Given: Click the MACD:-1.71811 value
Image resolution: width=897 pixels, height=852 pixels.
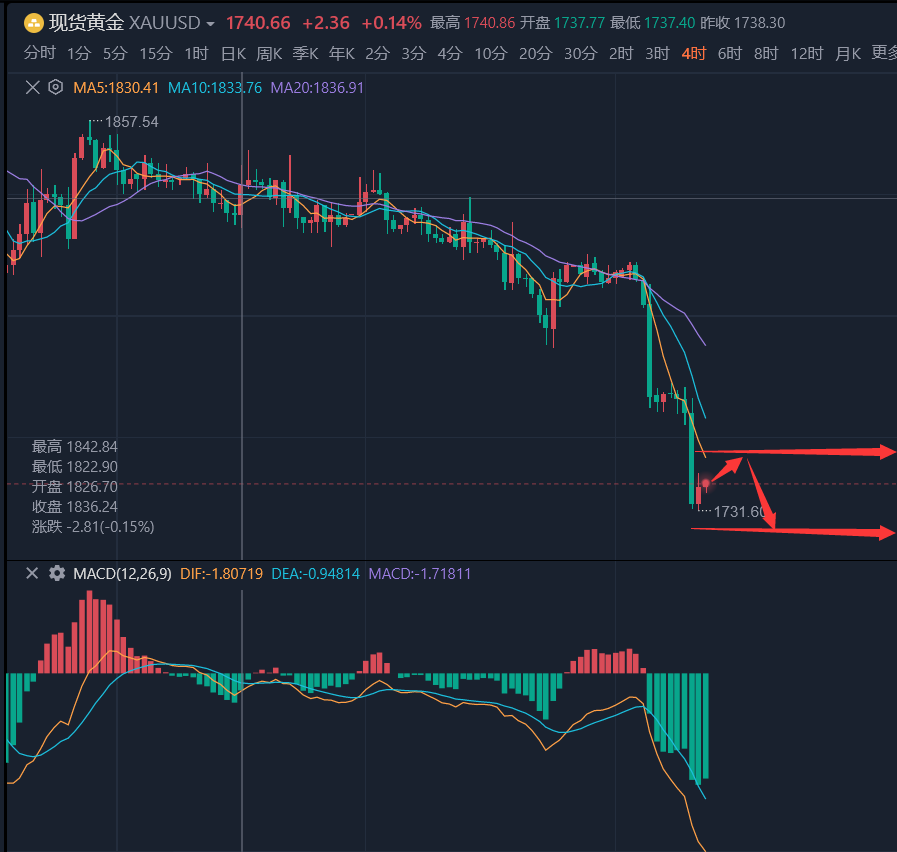Looking at the screenshot, I should [420, 573].
